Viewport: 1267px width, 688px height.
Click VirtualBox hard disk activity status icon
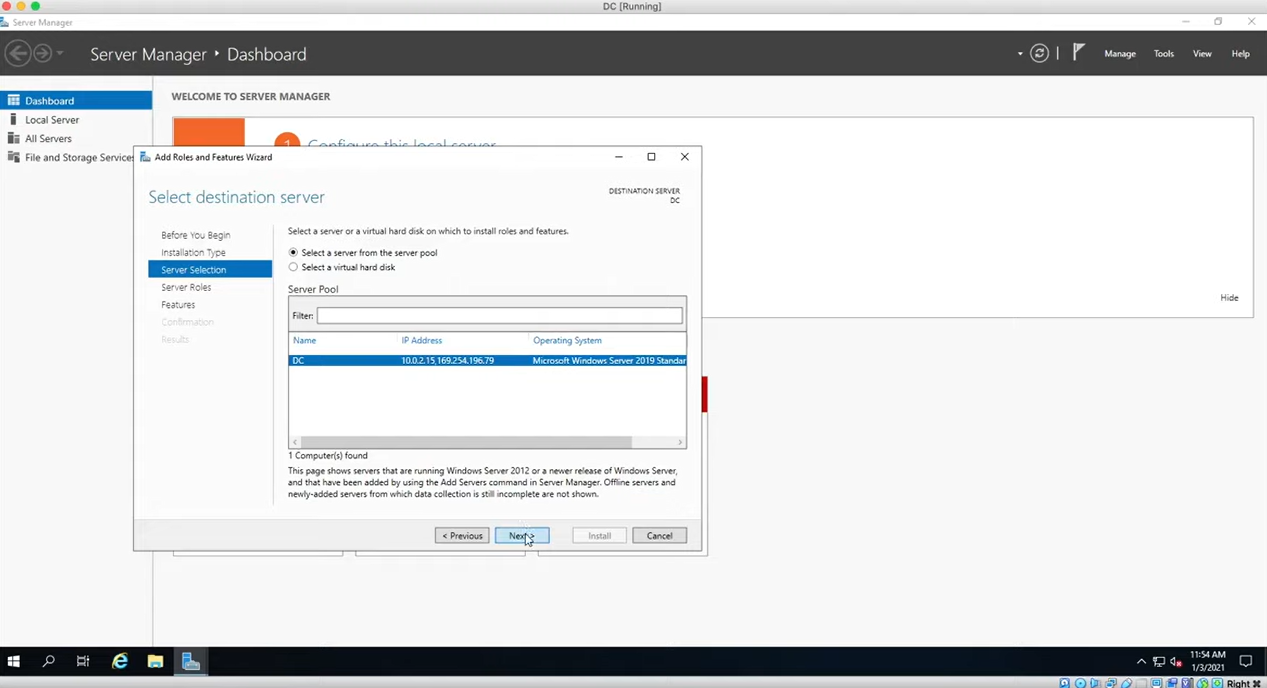click(1064, 683)
